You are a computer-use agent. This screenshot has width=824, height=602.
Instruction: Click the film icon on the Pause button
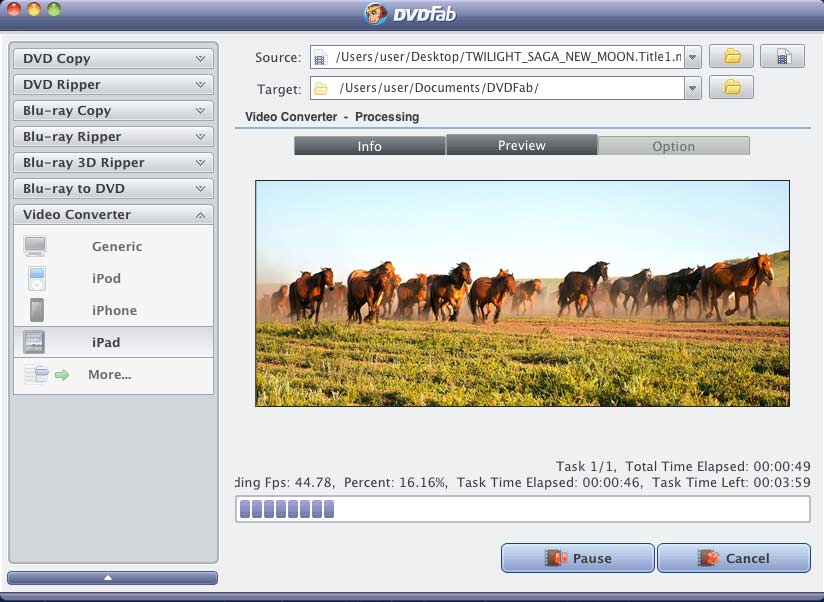tap(556, 558)
